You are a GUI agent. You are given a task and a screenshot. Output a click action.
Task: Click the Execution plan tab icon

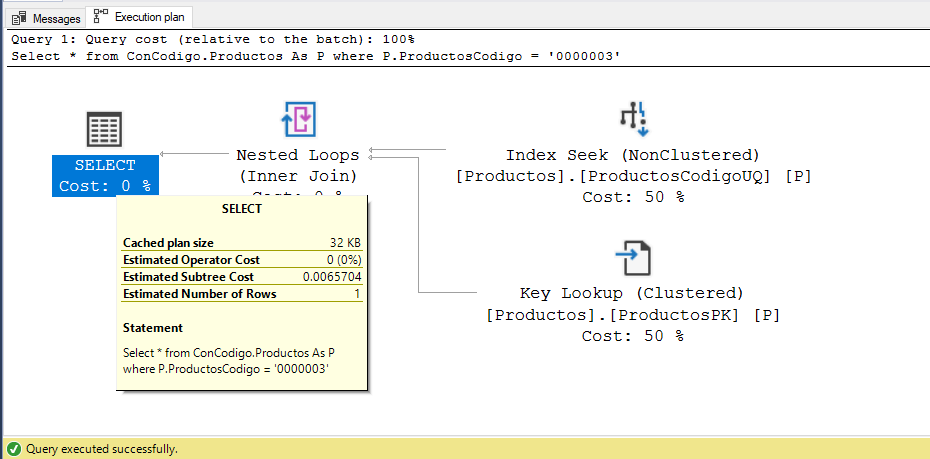(100, 16)
